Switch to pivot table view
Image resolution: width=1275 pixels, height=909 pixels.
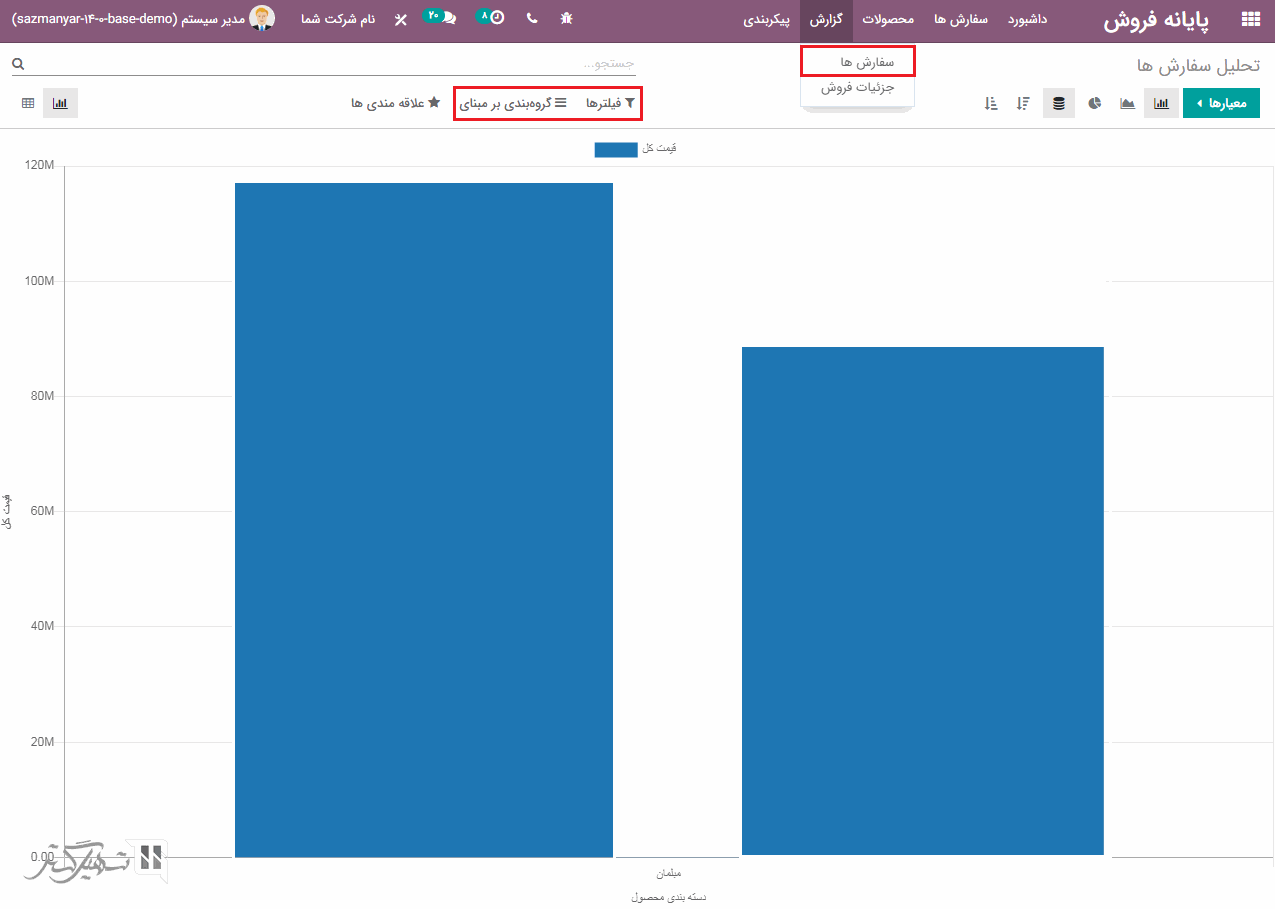(x=28, y=103)
